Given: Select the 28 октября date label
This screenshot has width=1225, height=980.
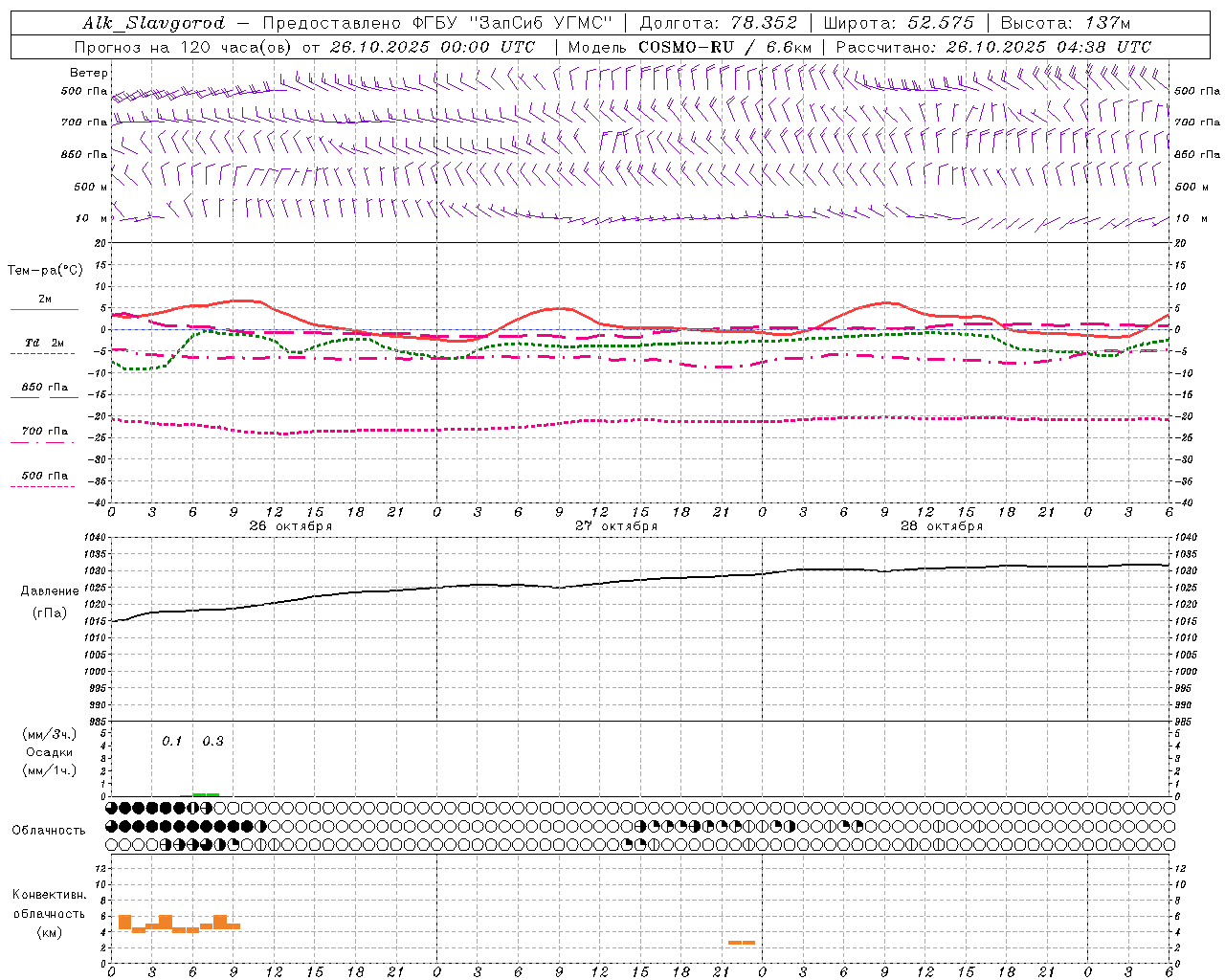Looking at the screenshot, I should 941,525.
